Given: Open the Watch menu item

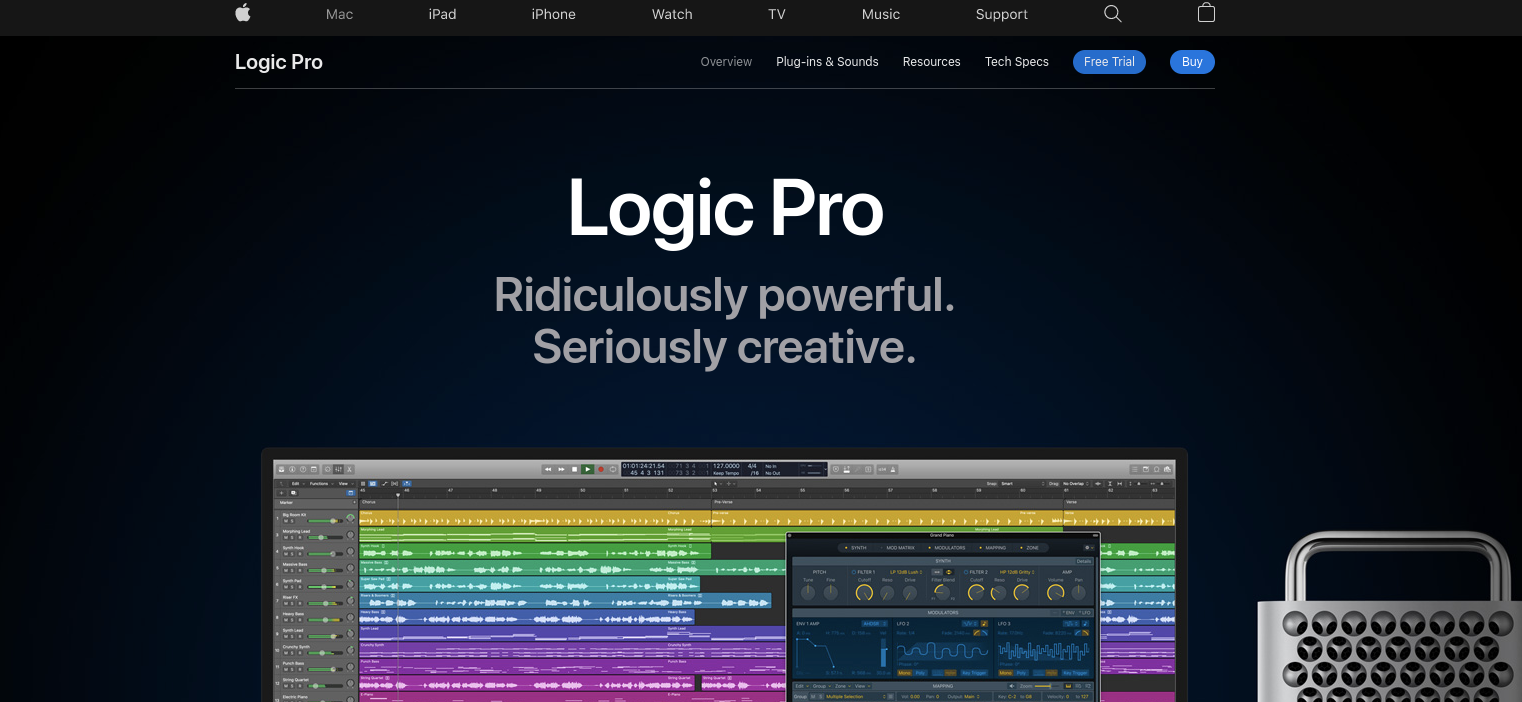Looking at the screenshot, I should pos(672,14).
